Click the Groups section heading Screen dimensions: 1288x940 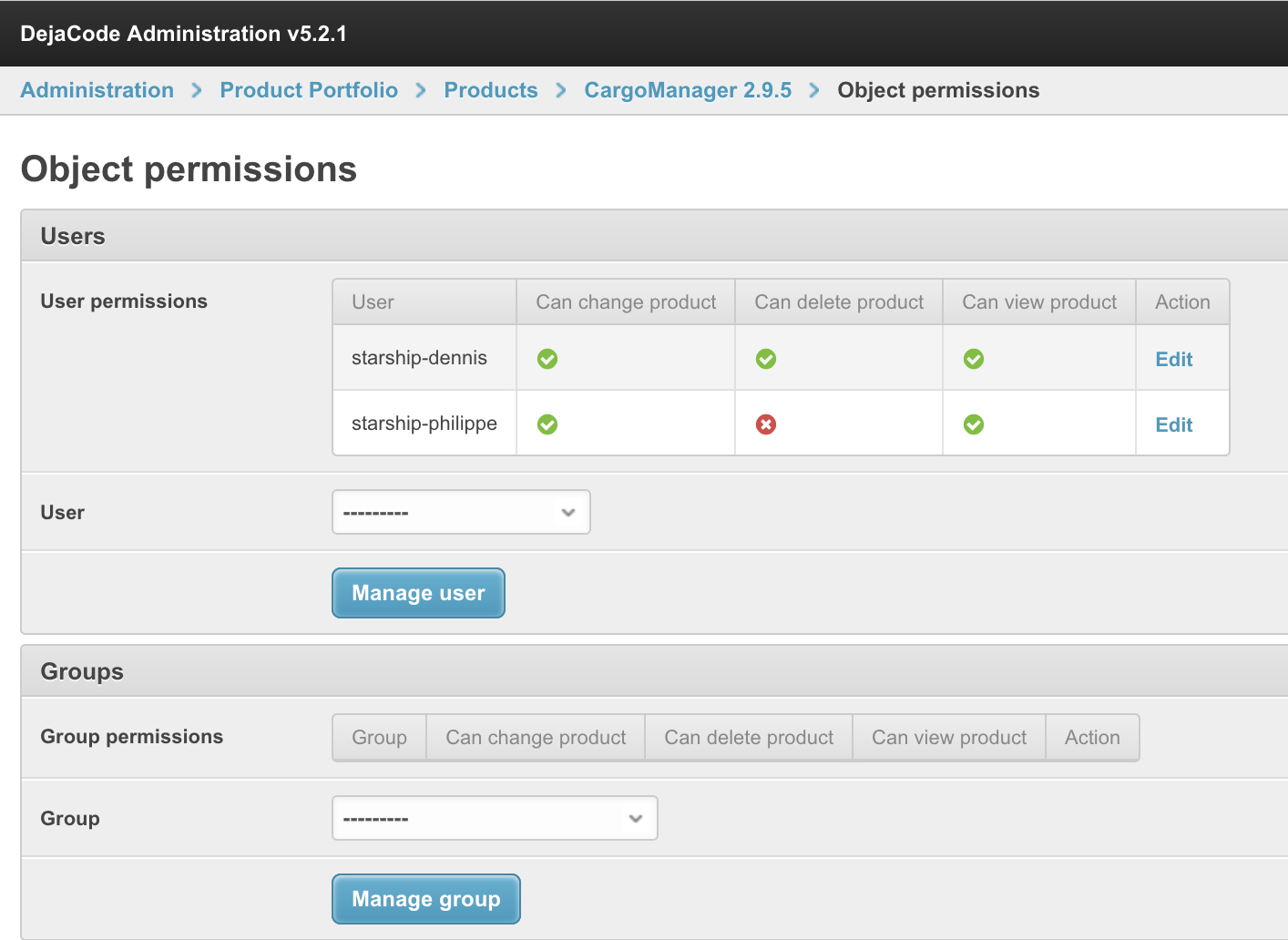point(82,671)
